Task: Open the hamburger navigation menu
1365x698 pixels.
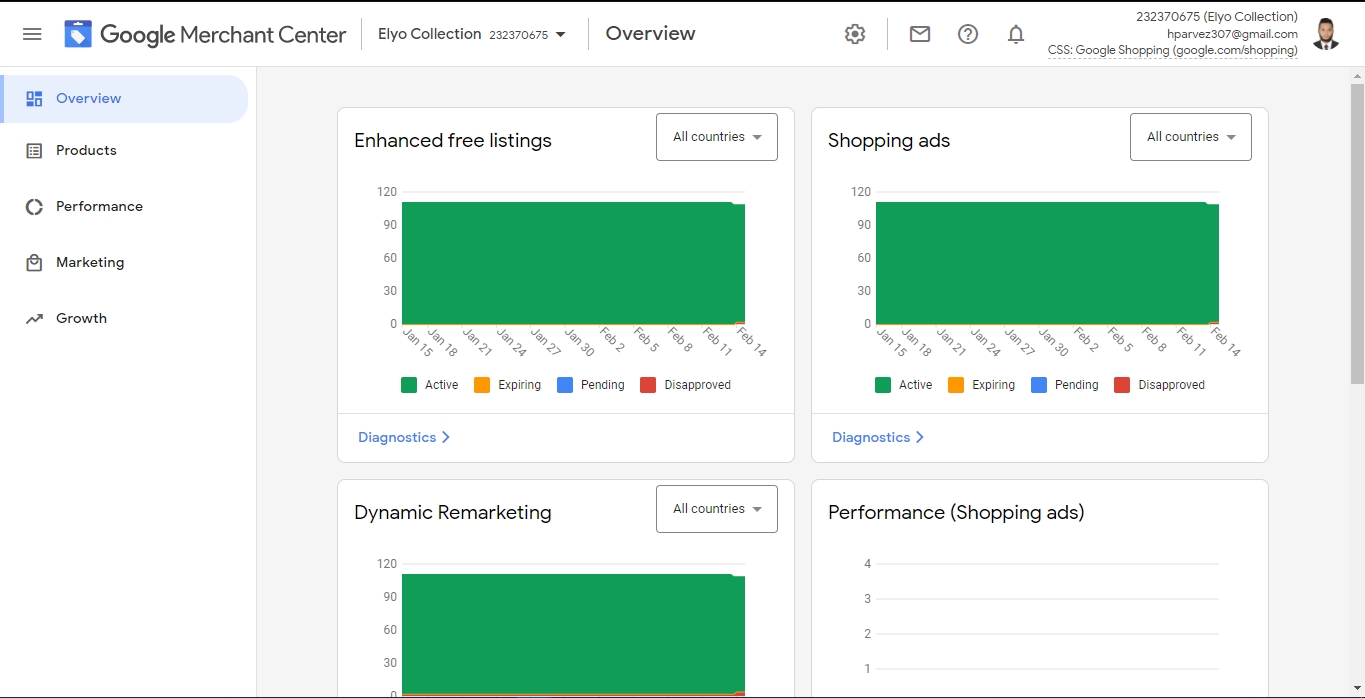Action: pos(32,34)
